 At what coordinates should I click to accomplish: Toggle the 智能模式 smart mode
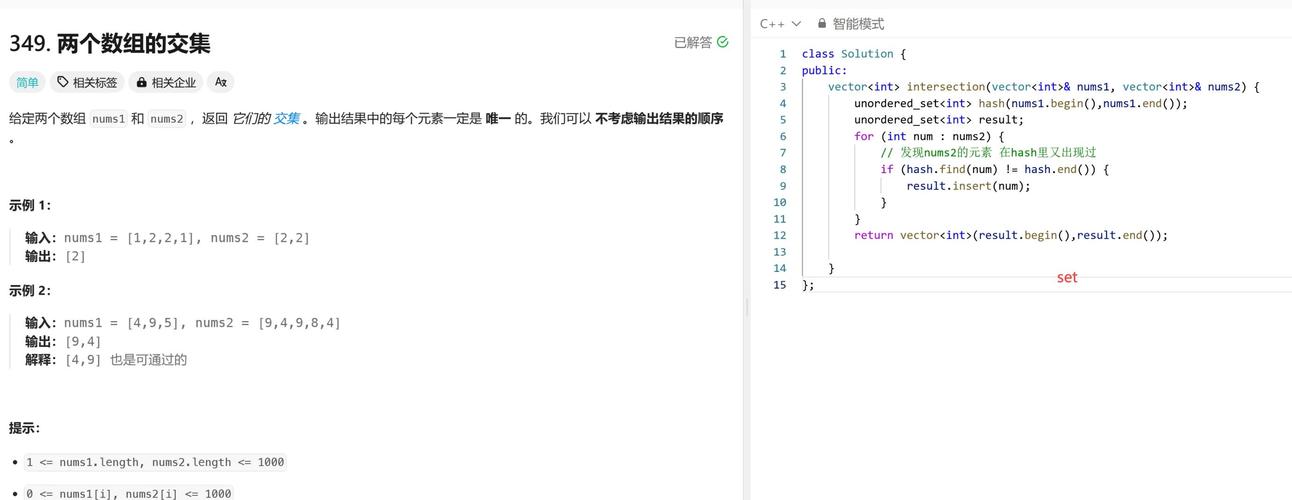click(x=850, y=23)
